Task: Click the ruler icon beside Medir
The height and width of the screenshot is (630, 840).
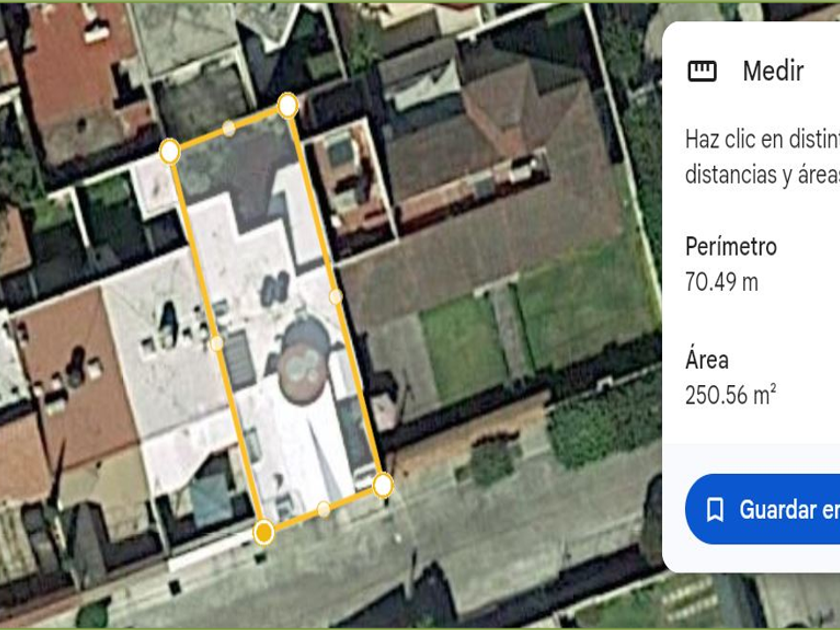Action: [x=702, y=71]
